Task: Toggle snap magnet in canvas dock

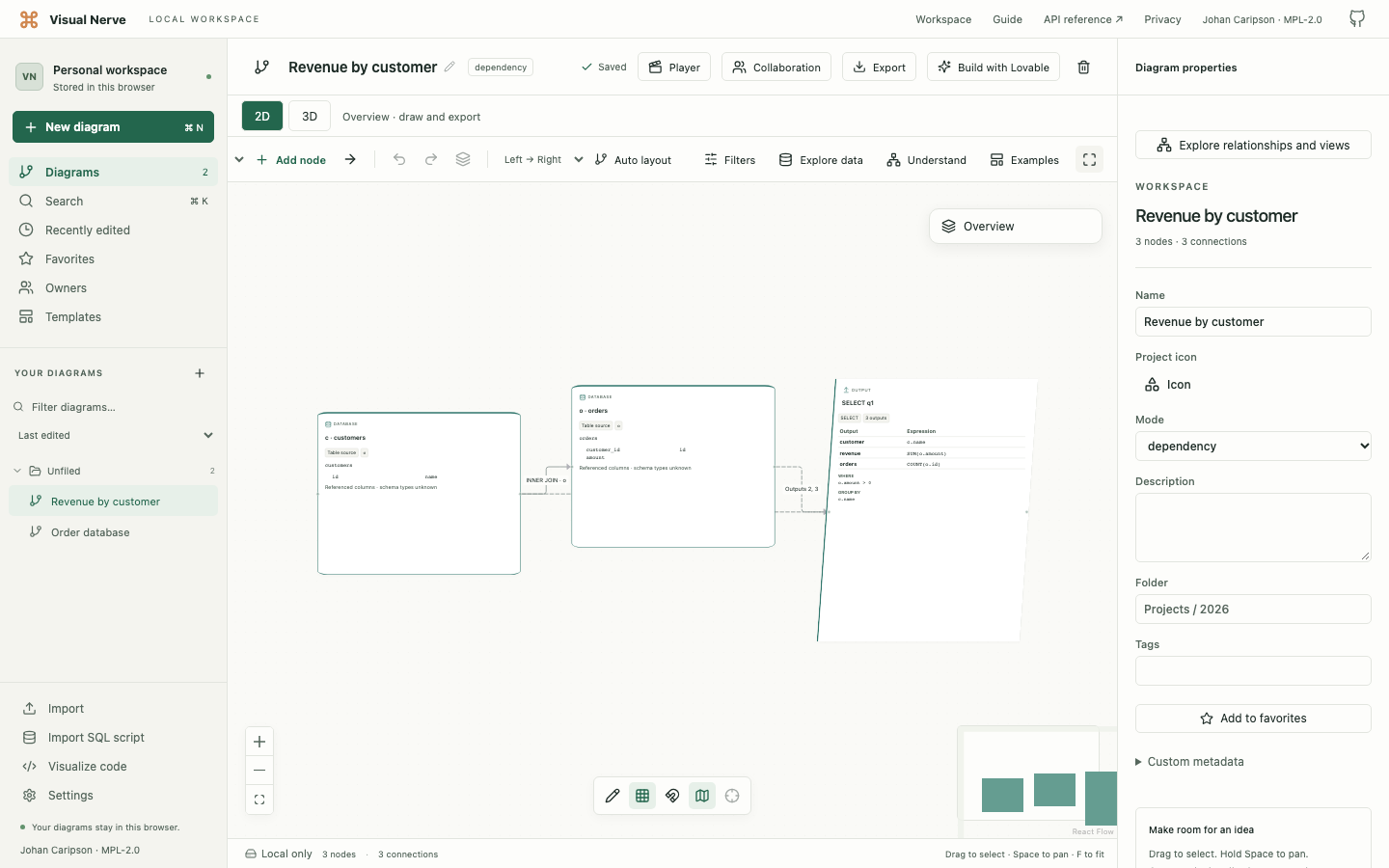Action: pyautogui.click(x=672, y=796)
